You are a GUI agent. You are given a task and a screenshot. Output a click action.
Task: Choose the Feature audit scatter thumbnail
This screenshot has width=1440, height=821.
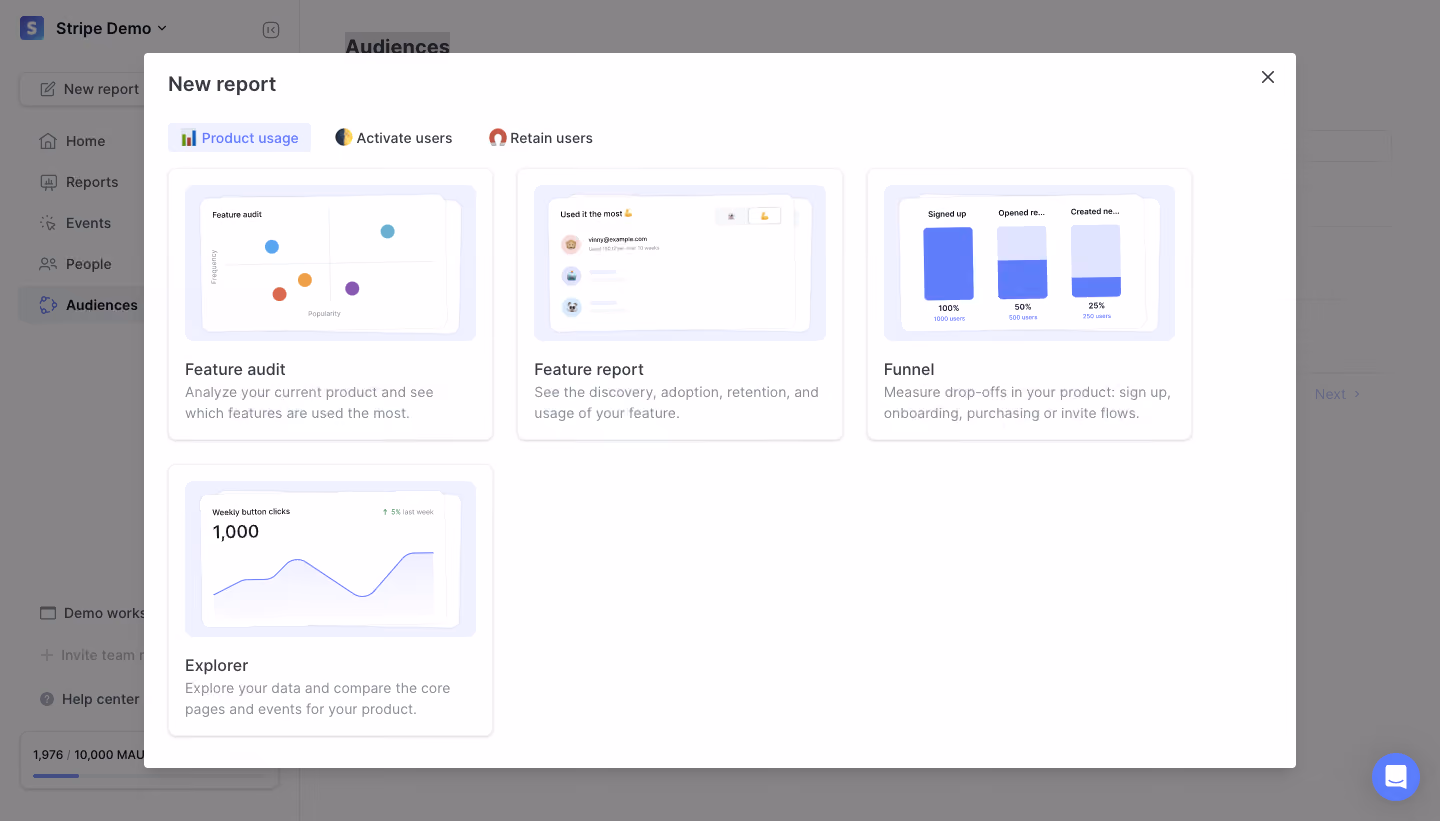(x=330, y=263)
